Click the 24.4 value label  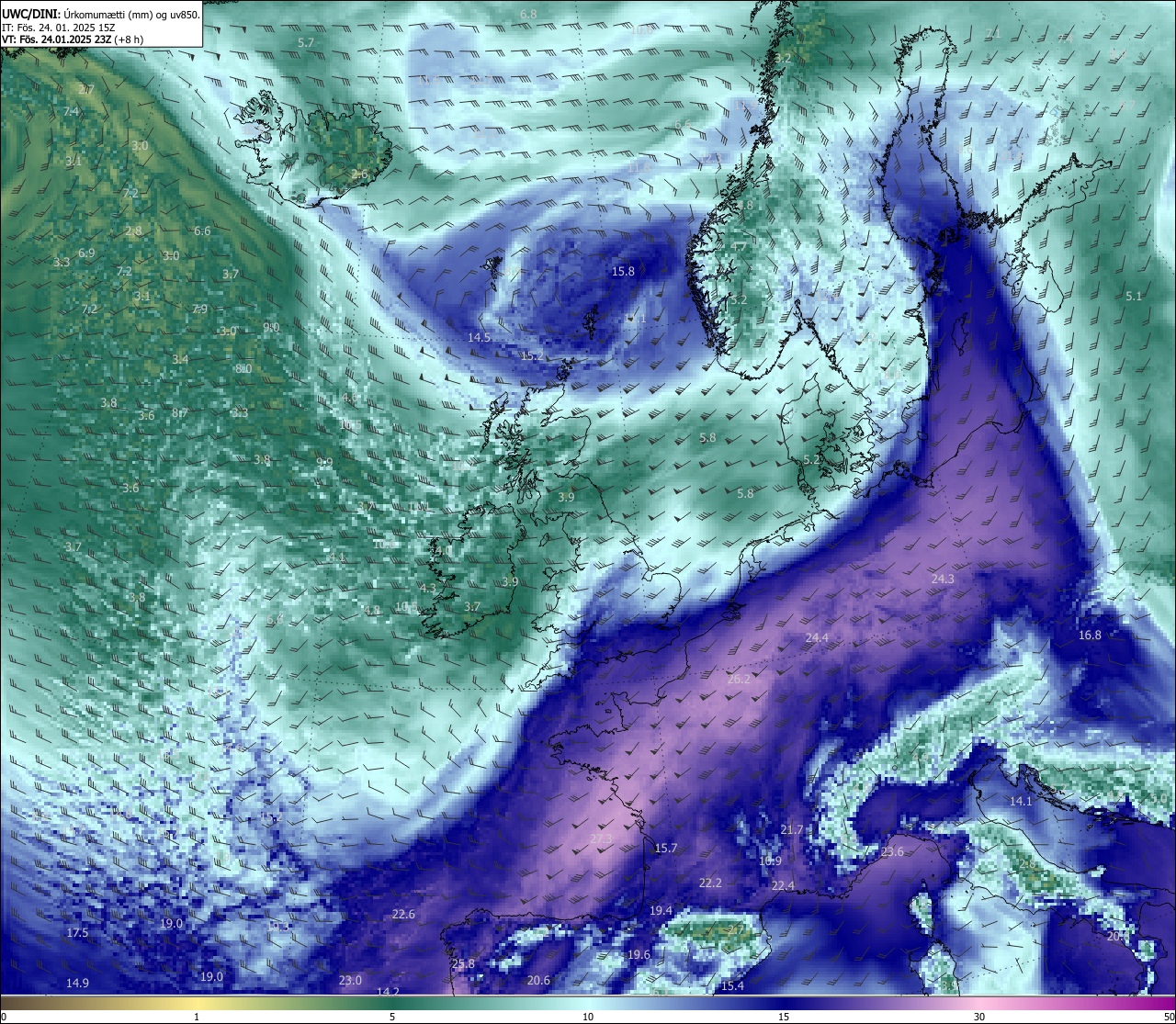pyautogui.click(x=817, y=637)
